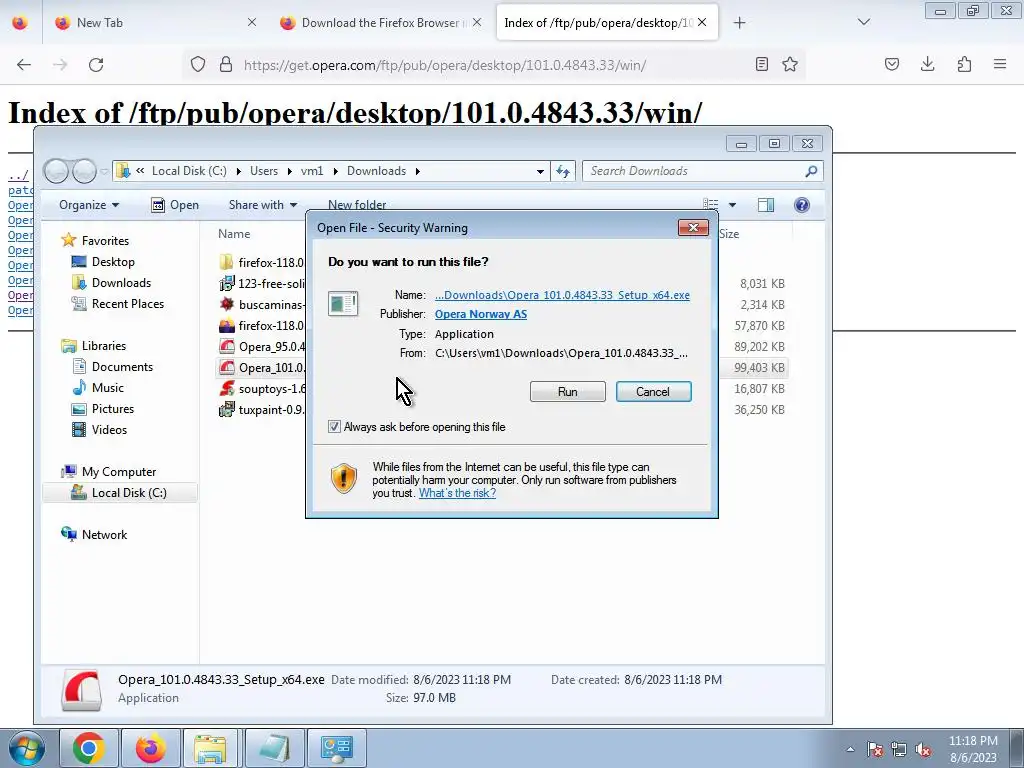Viewport: 1024px width, 768px height.
Task: Click the padlock site security icon
Action: pos(226,64)
